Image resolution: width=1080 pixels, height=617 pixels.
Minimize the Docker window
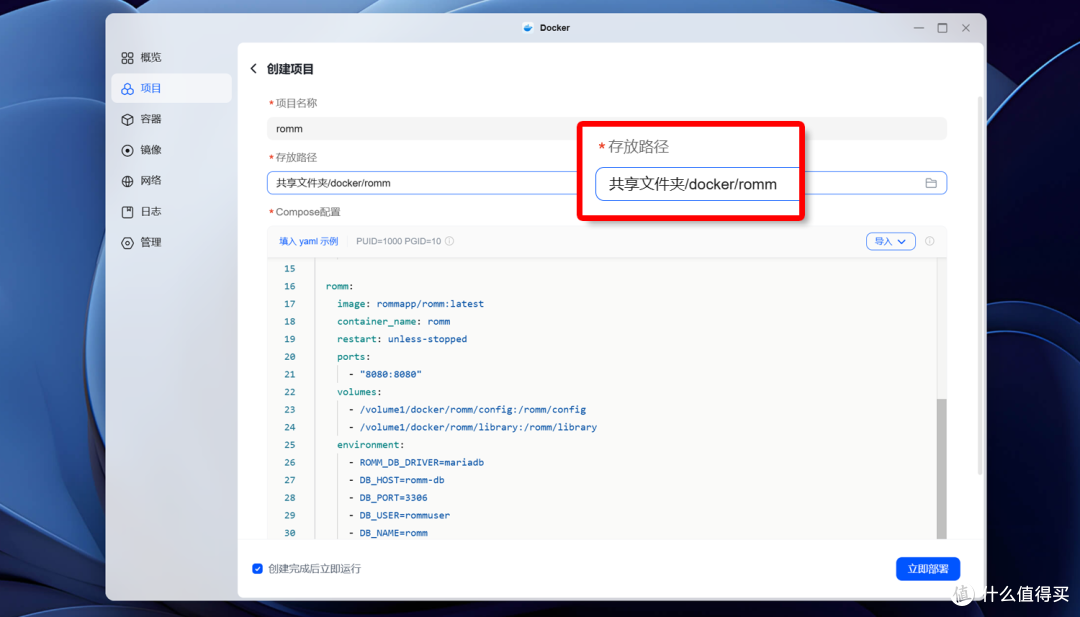tap(919, 28)
